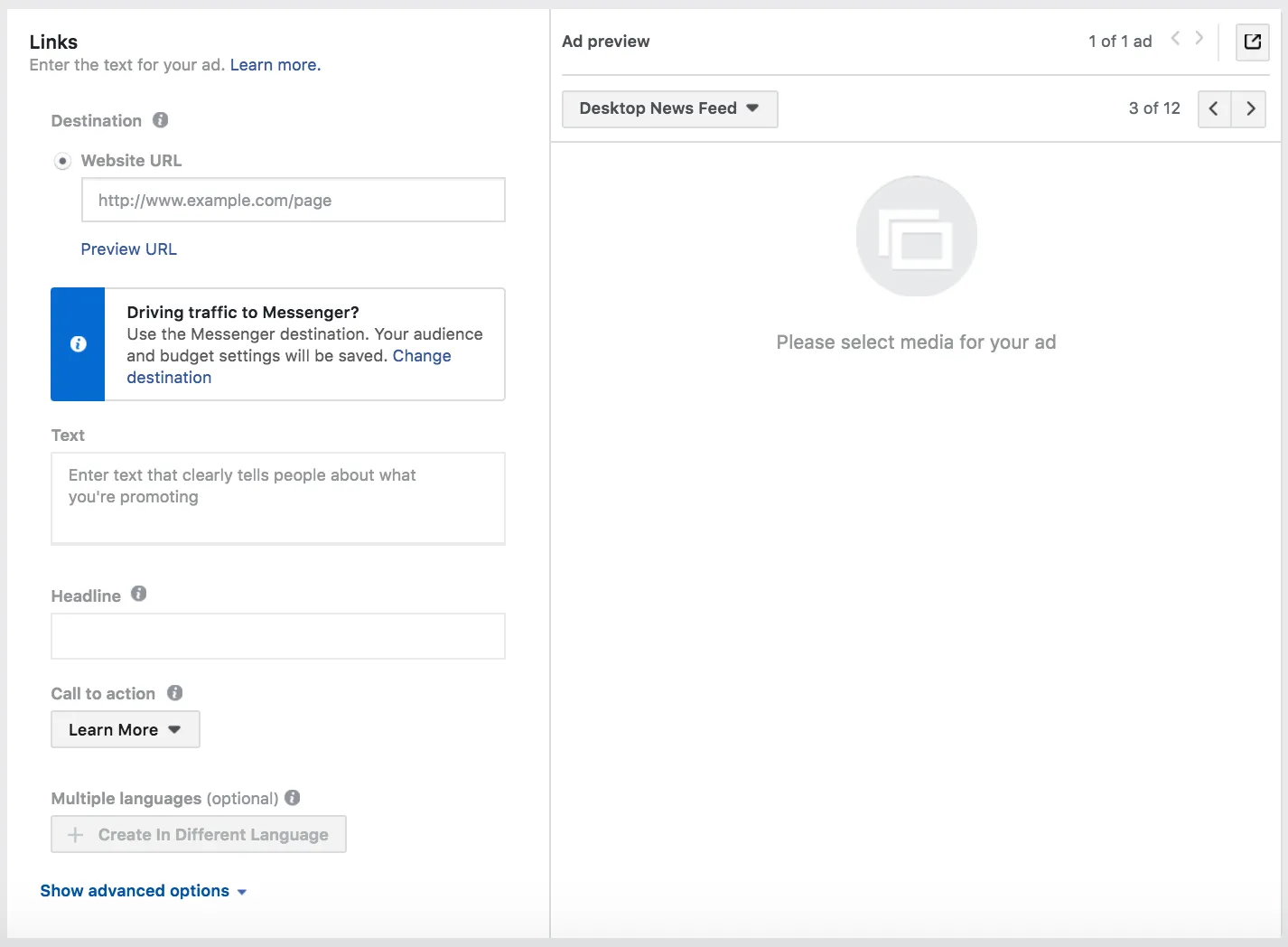Go to previous preview placement arrow
Screen dimensions: 1288x947
click(1214, 108)
